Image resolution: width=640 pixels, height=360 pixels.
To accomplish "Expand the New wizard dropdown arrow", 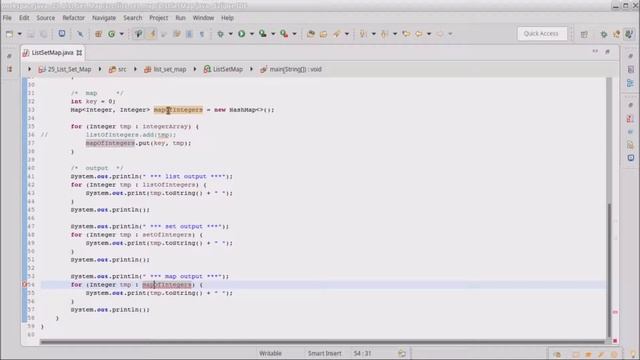I will pyautogui.click(x=20, y=34).
